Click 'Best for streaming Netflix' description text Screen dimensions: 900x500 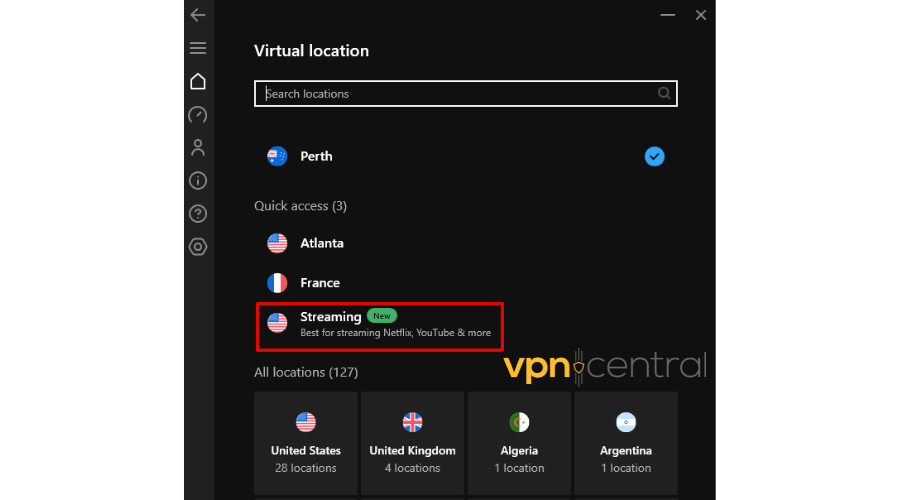395,333
